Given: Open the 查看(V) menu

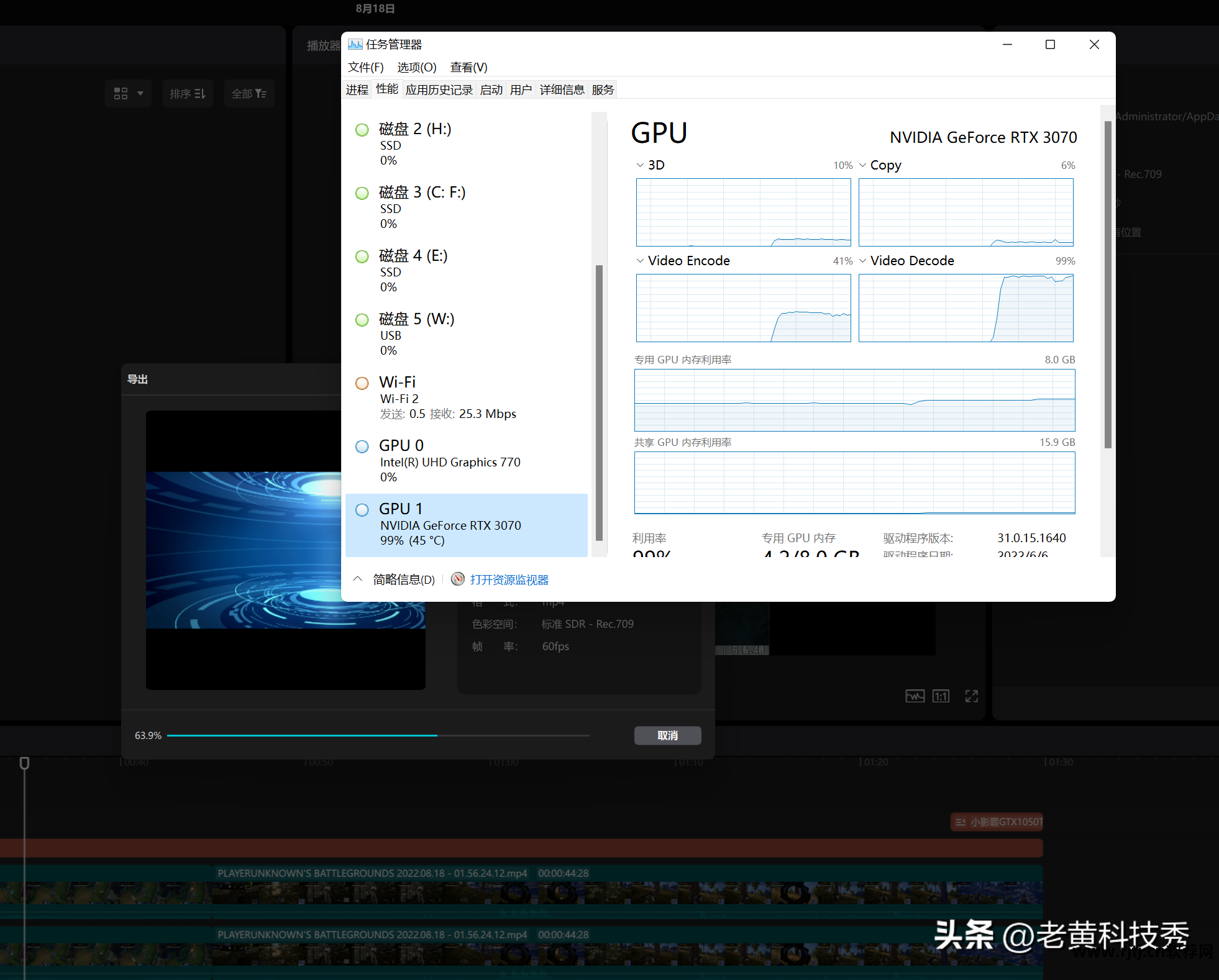Looking at the screenshot, I should 468,67.
